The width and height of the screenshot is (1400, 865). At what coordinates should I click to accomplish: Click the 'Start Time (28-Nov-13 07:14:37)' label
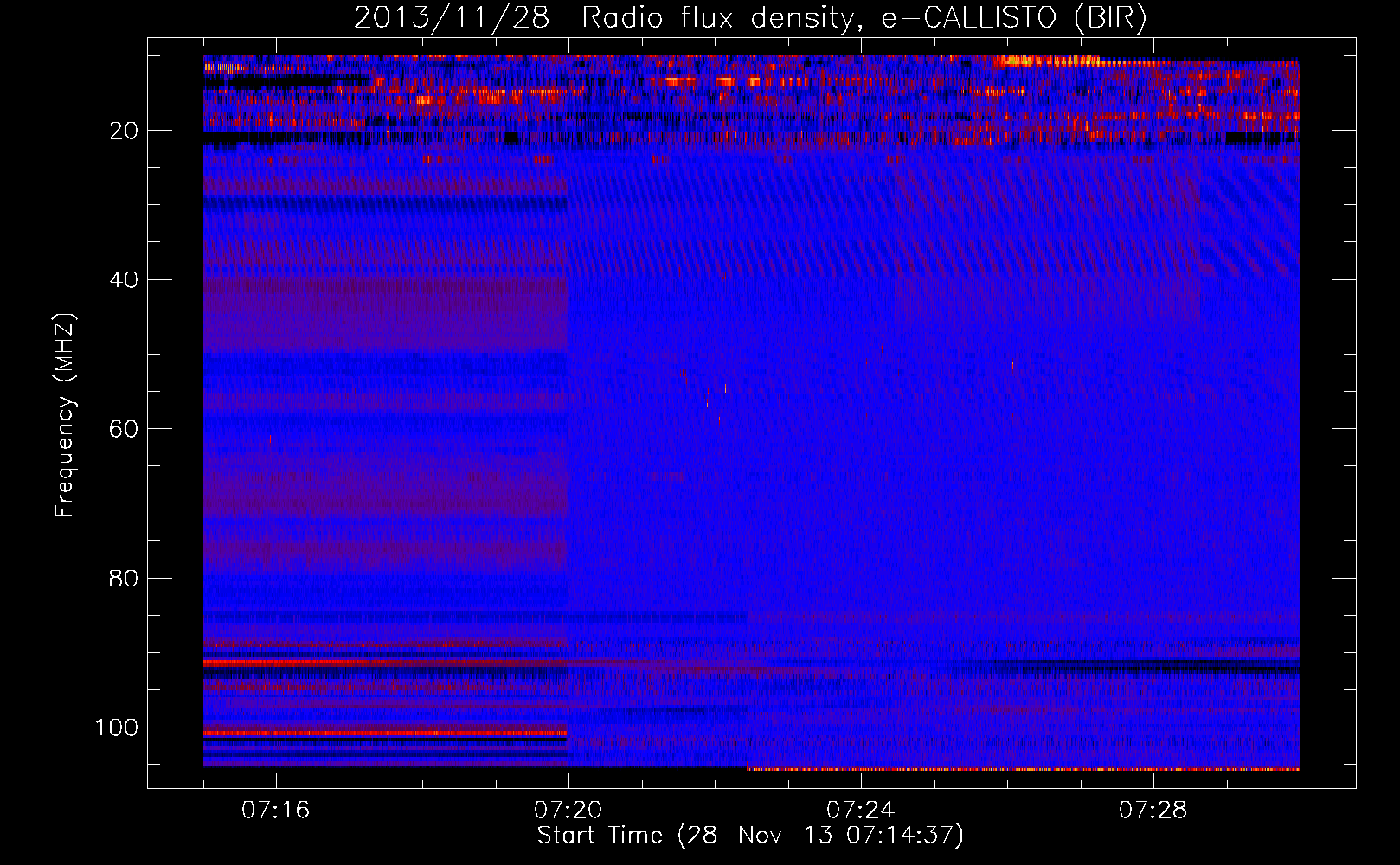tap(750, 836)
